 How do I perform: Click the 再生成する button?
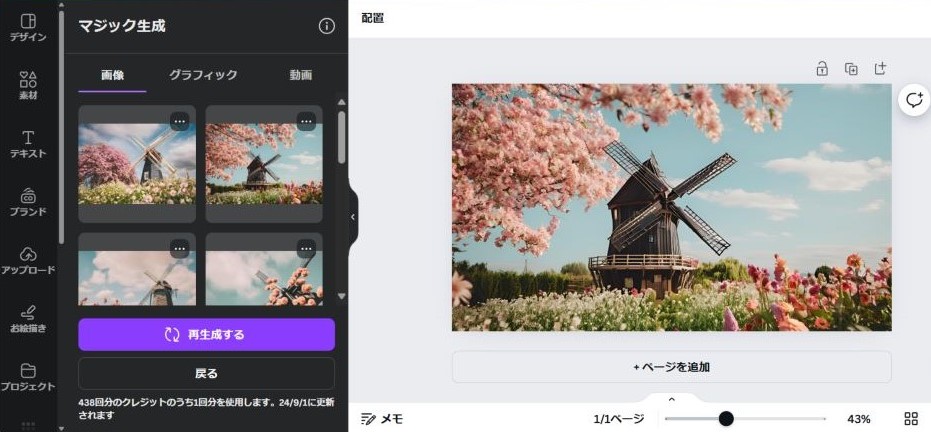point(207,335)
